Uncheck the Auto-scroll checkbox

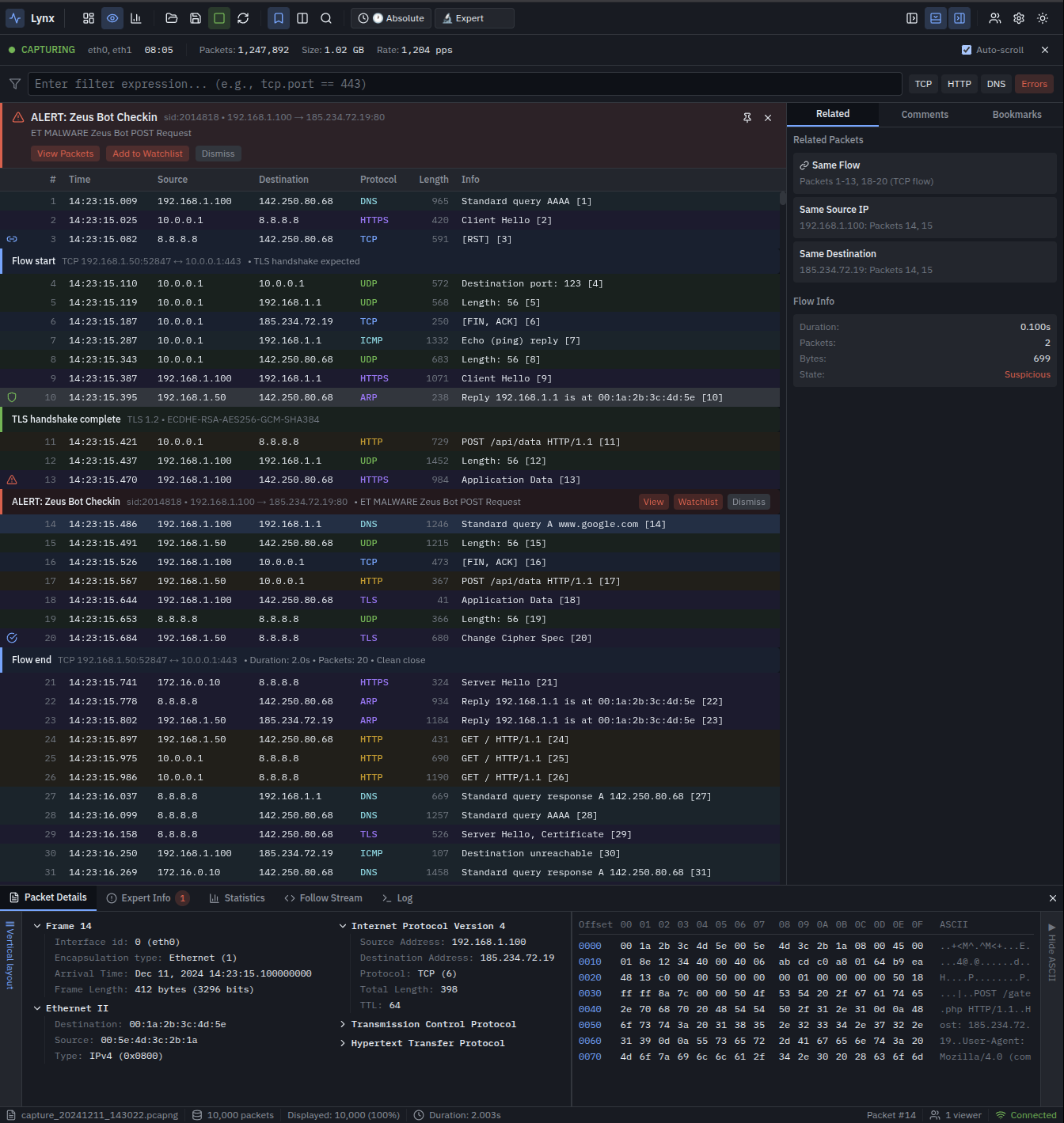(967, 49)
